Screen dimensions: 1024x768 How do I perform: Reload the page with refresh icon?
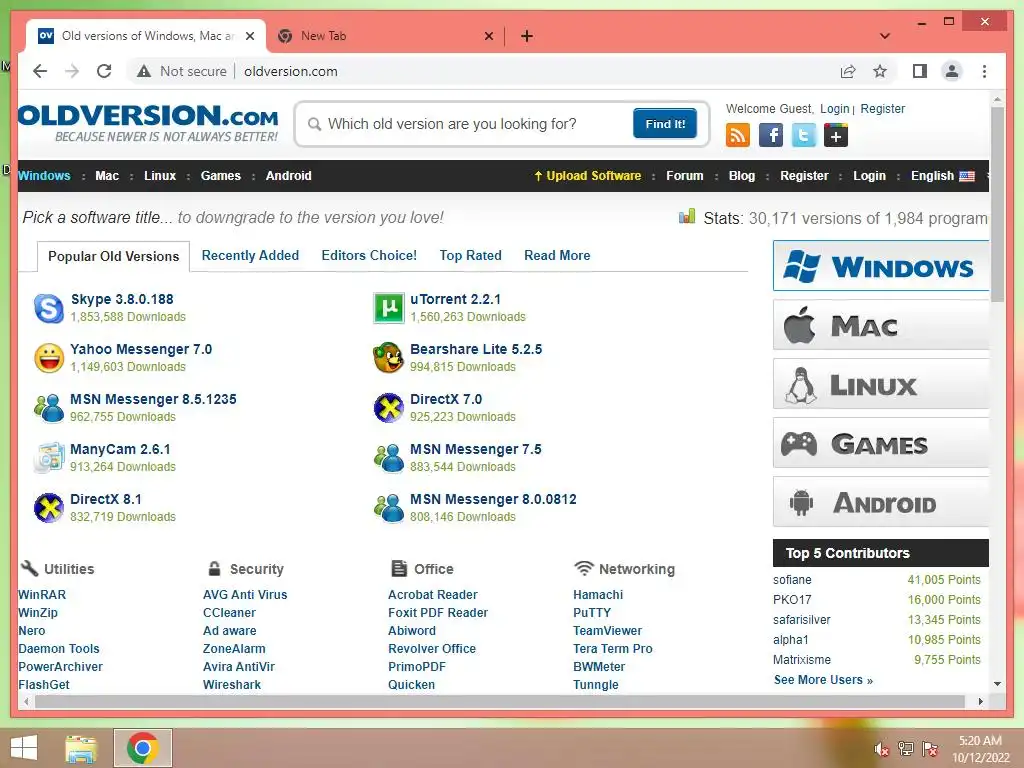pyautogui.click(x=104, y=71)
